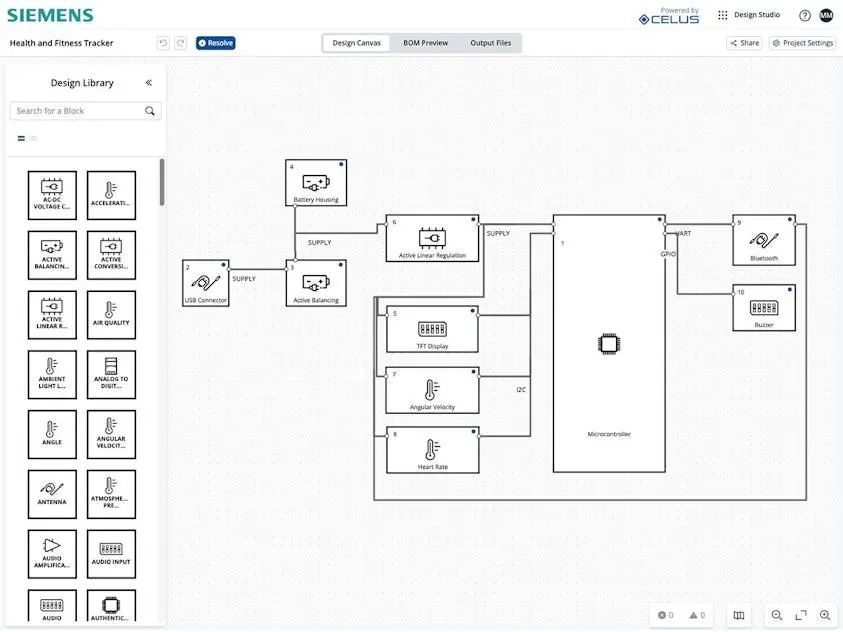Click the warnings count indicator
843x632 pixels.
click(x=697, y=615)
